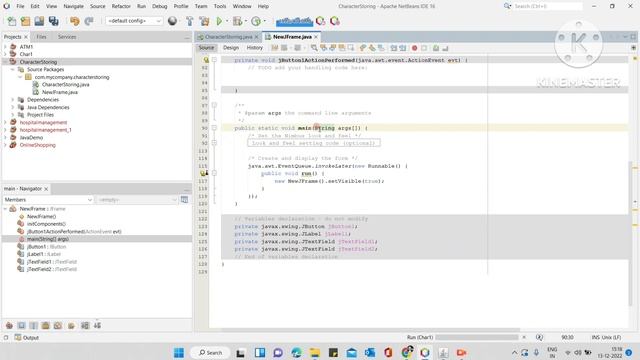The width and height of the screenshot is (640, 360).
Task: Click the Open Project toolbar icon
Action: pyautogui.click(x=39, y=21)
